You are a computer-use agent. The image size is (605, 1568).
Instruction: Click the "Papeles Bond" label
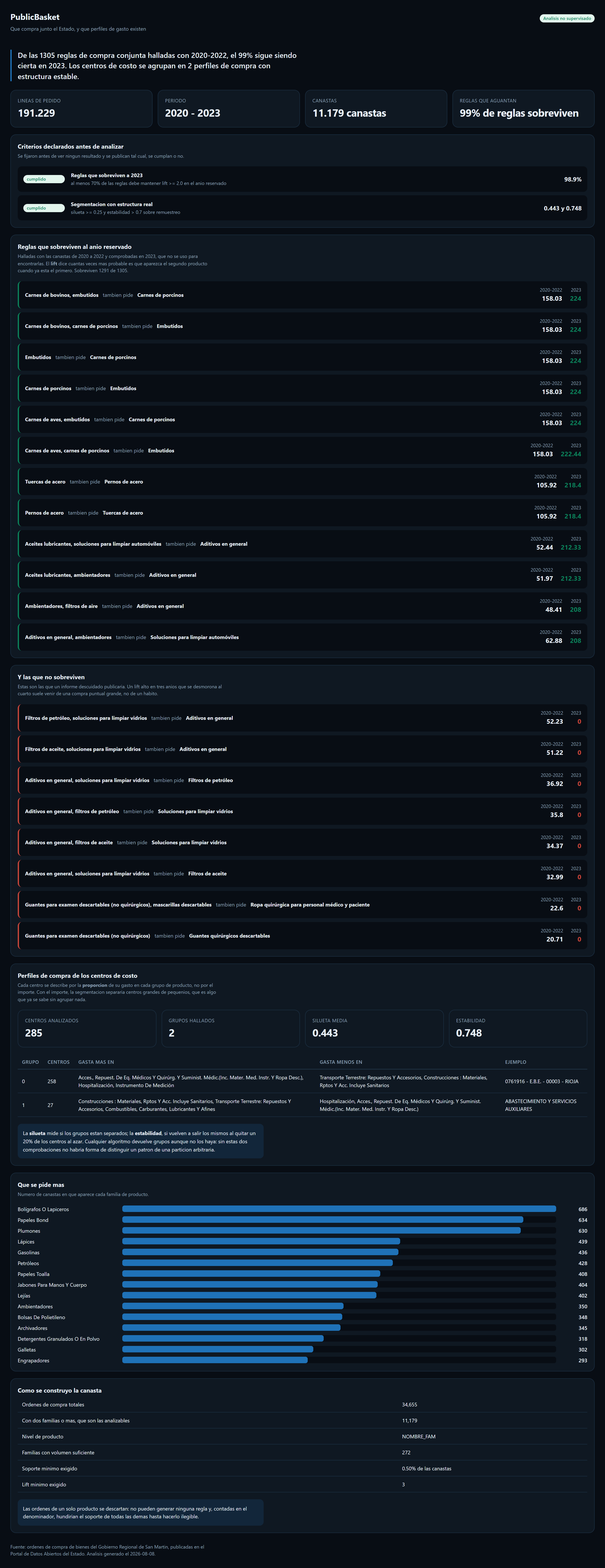[33, 1220]
